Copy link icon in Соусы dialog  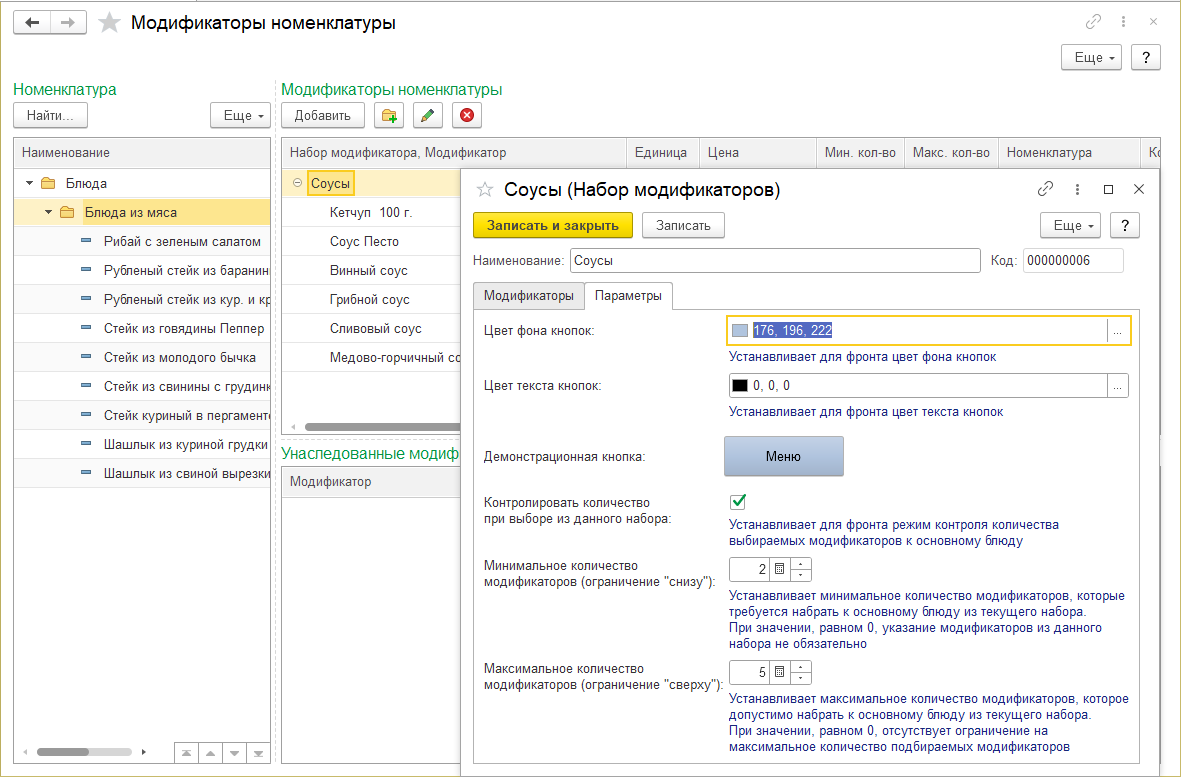(x=1045, y=189)
